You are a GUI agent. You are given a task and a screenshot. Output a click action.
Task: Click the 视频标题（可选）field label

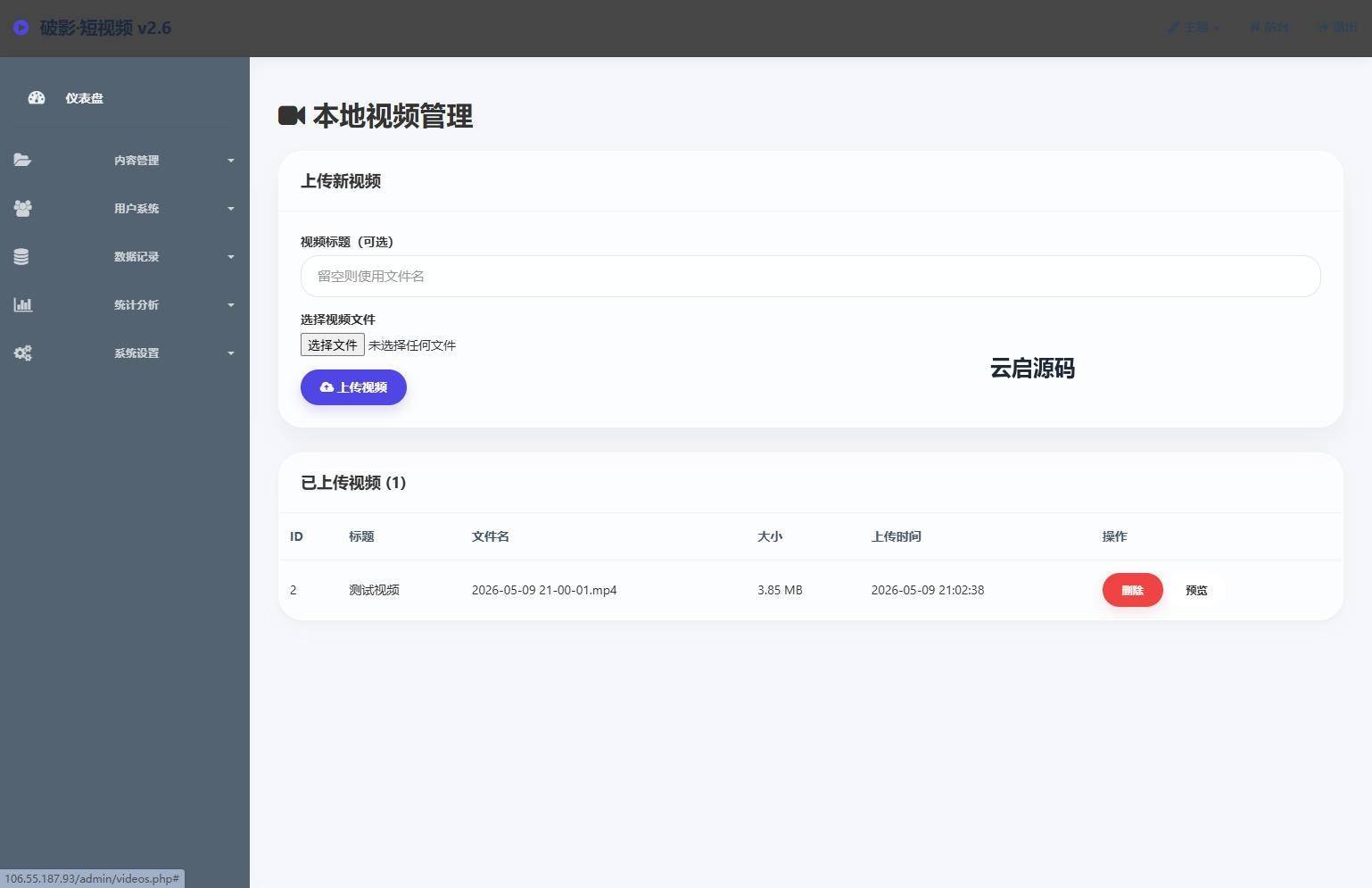347,242
